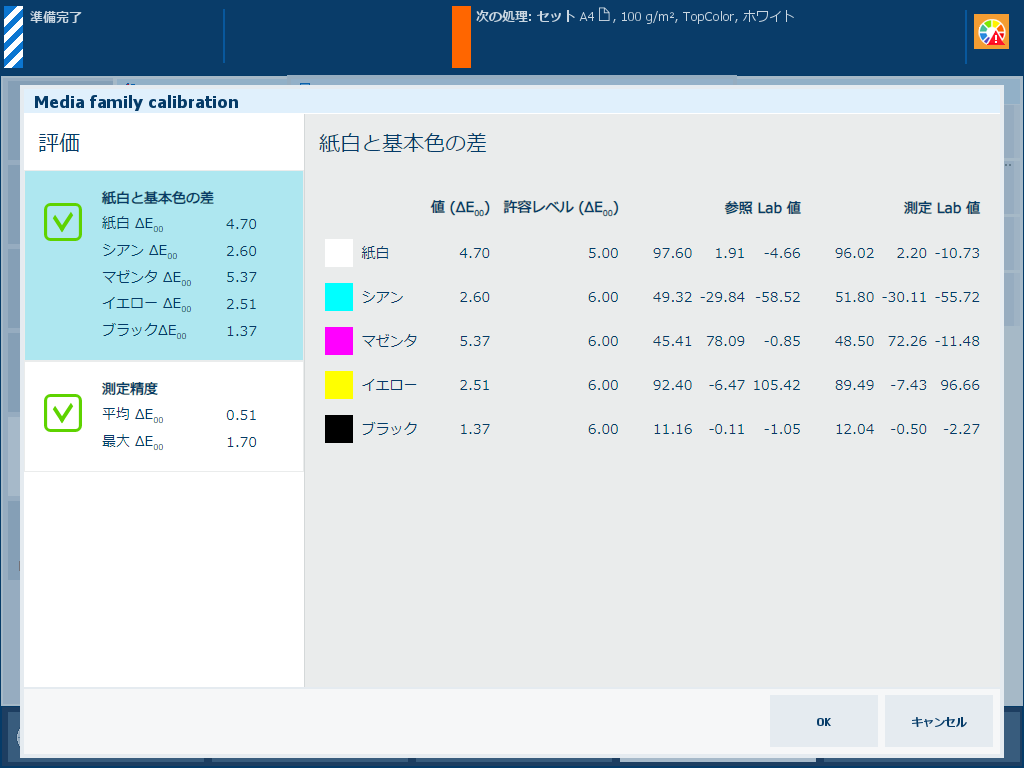Viewport: 1024px width, 768px height.
Task: Click the 評価 heading
Action: (59, 143)
